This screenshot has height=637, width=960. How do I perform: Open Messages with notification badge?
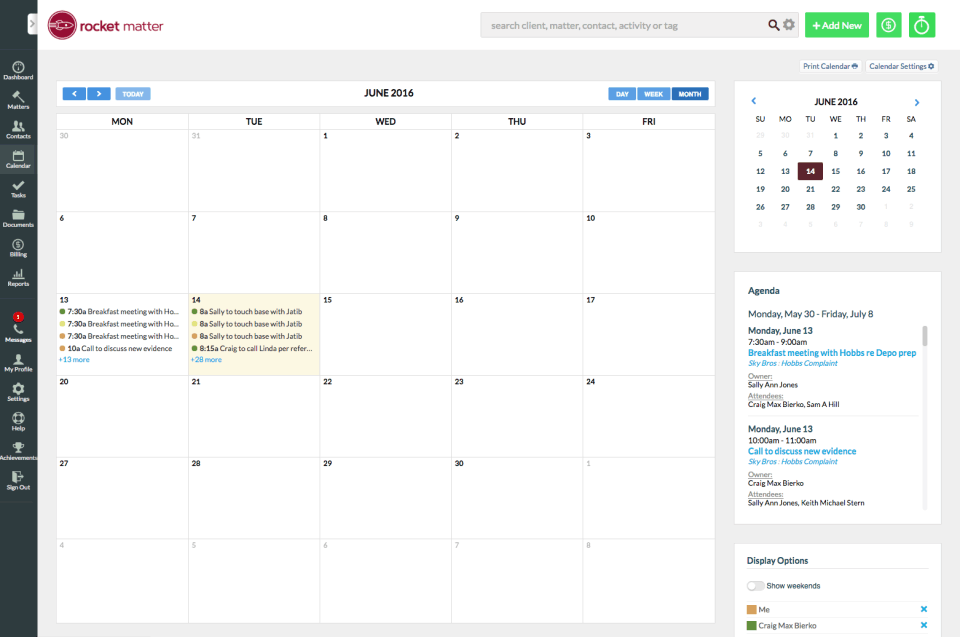tap(18, 330)
